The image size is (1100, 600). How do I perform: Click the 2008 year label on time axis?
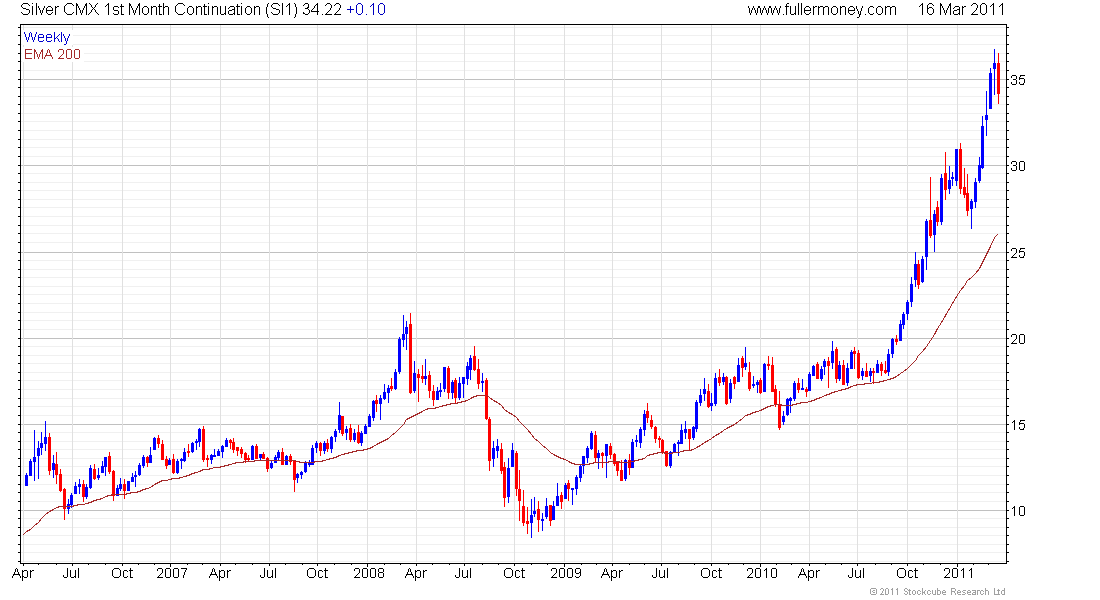pyautogui.click(x=369, y=573)
